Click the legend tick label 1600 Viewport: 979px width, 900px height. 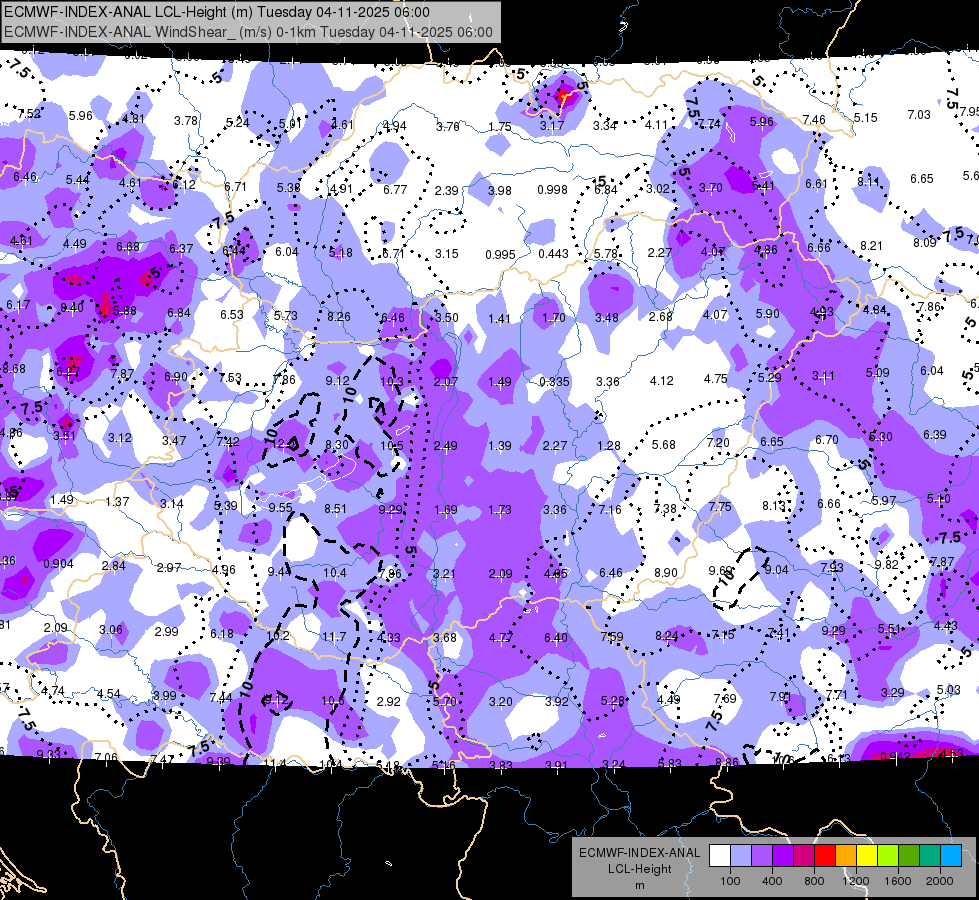(x=898, y=881)
